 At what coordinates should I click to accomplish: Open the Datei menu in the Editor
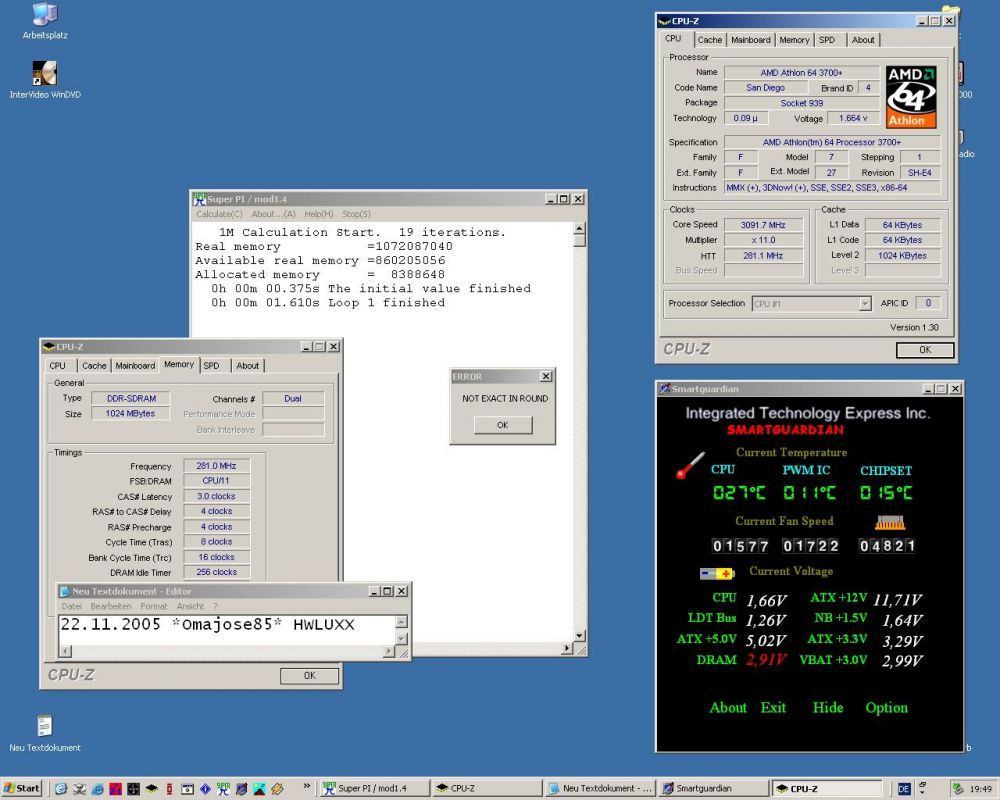tap(71, 606)
